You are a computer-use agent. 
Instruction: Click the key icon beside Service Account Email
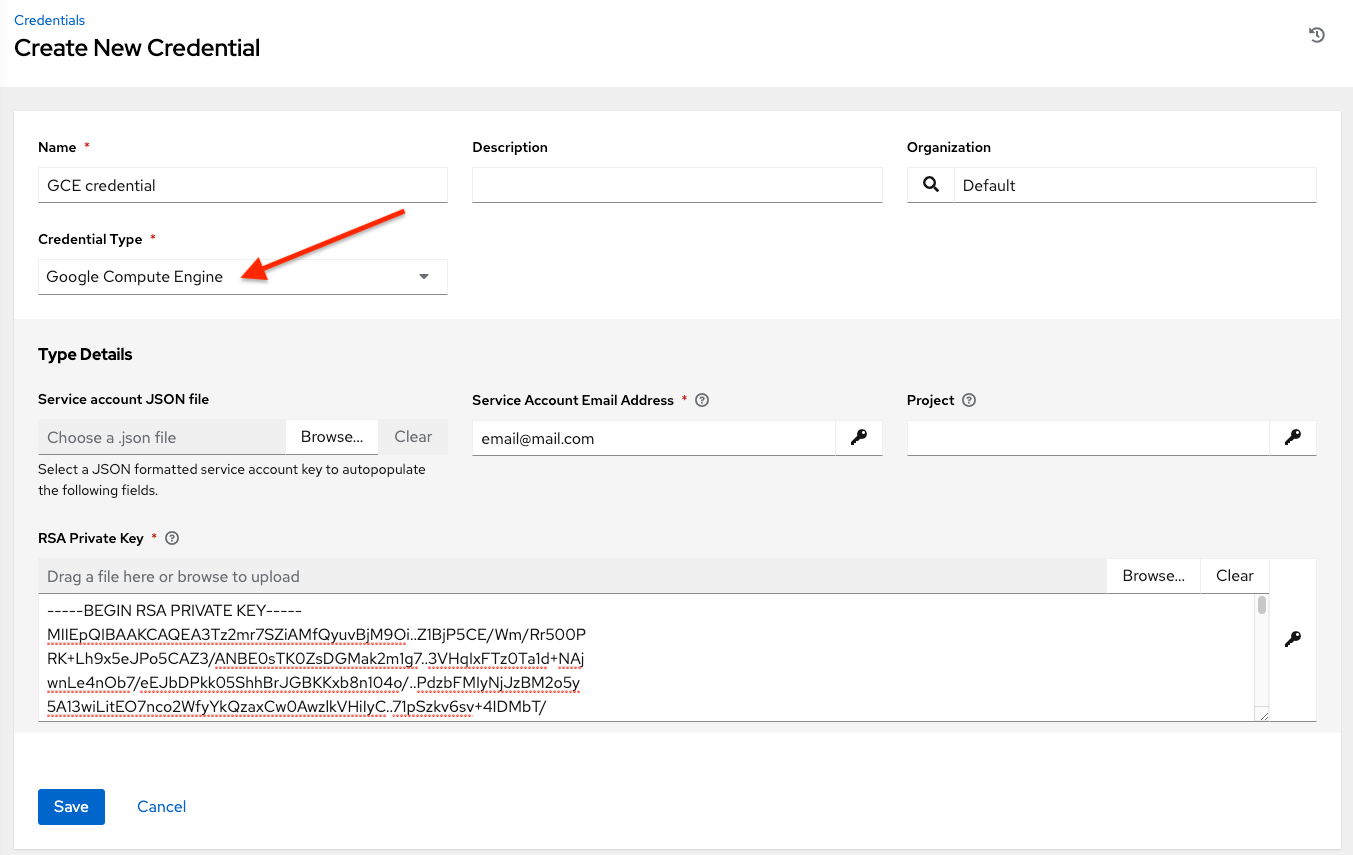(x=859, y=438)
